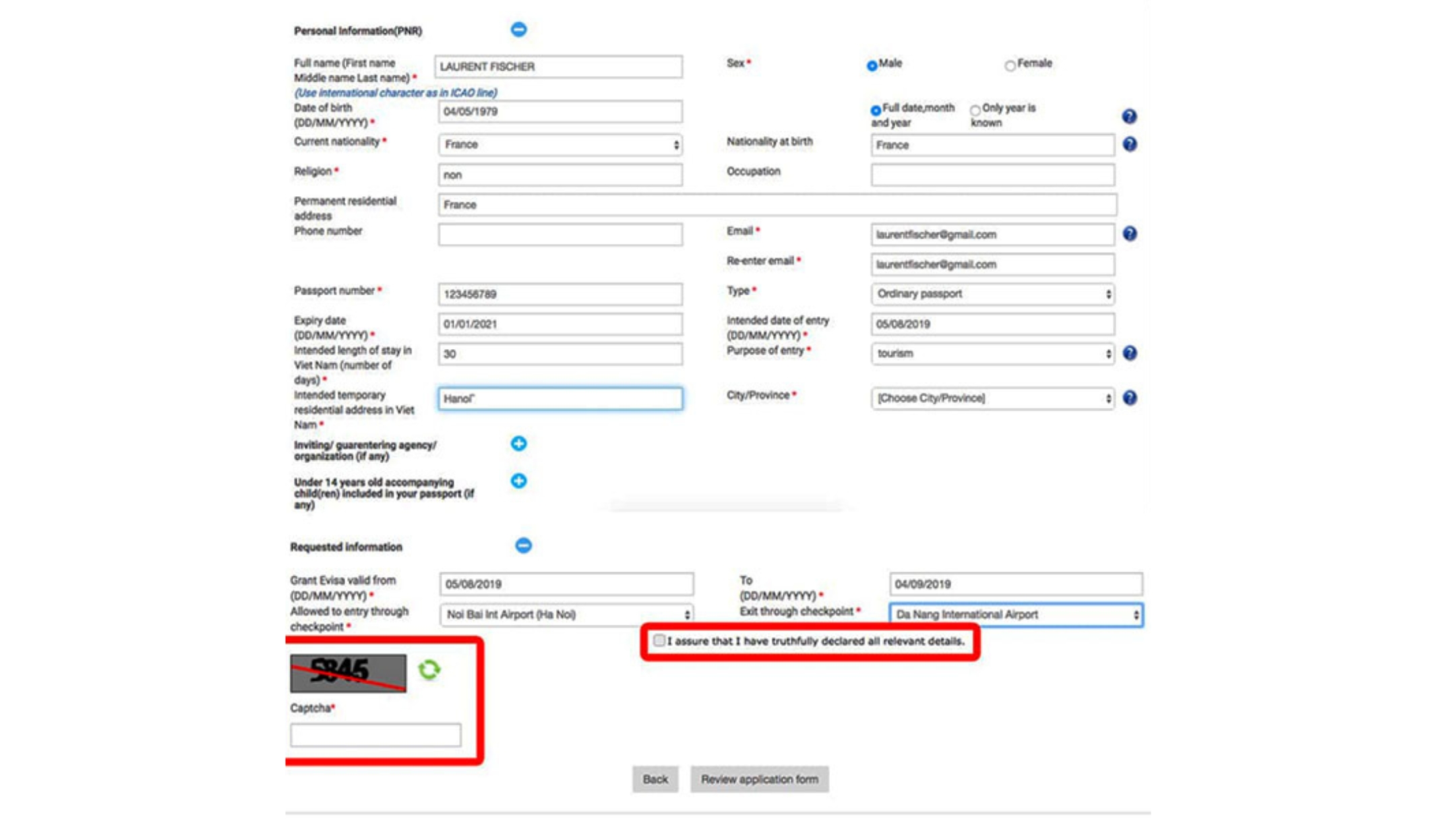Refresh the captcha image
This screenshot has width=1456, height=819.
coord(429,669)
